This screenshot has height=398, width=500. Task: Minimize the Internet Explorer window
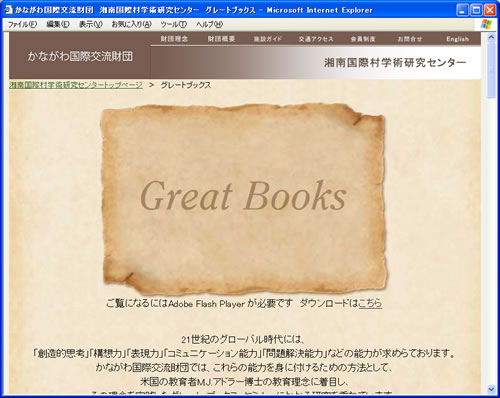click(x=462, y=10)
